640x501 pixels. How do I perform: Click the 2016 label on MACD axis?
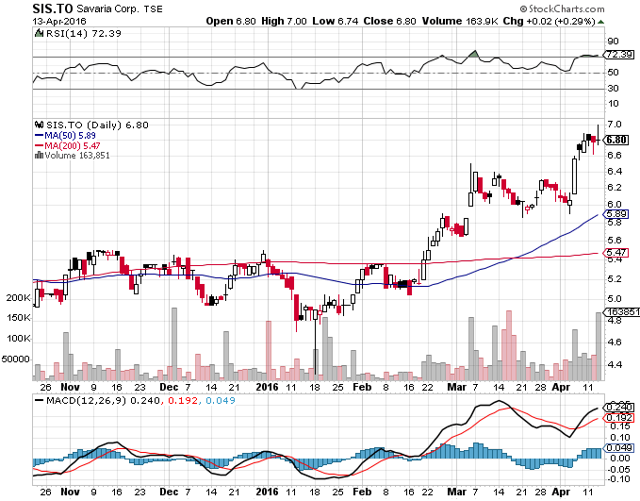tap(267, 492)
